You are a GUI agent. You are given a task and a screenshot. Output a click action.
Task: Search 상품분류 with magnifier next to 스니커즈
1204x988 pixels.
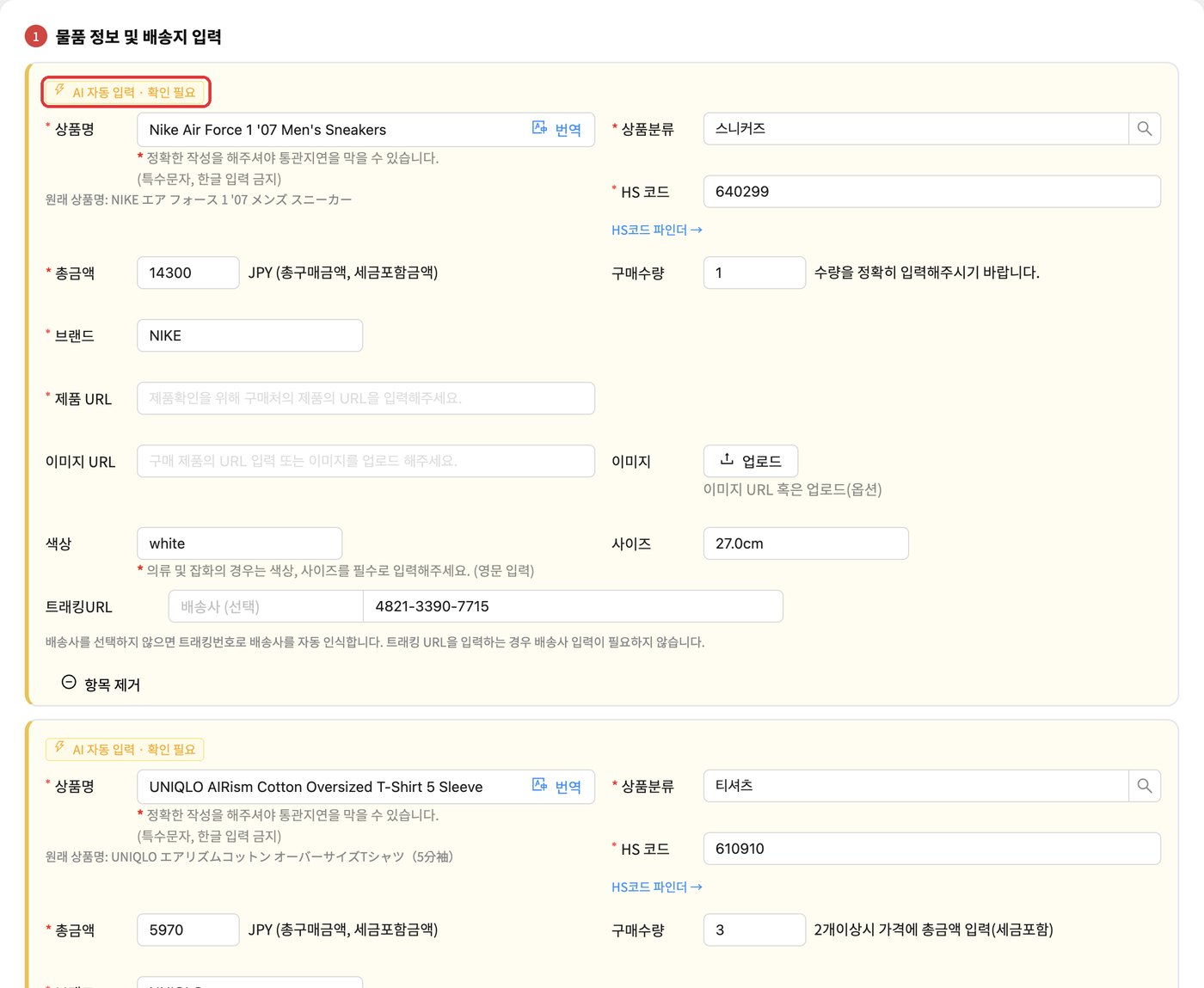coord(1145,129)
